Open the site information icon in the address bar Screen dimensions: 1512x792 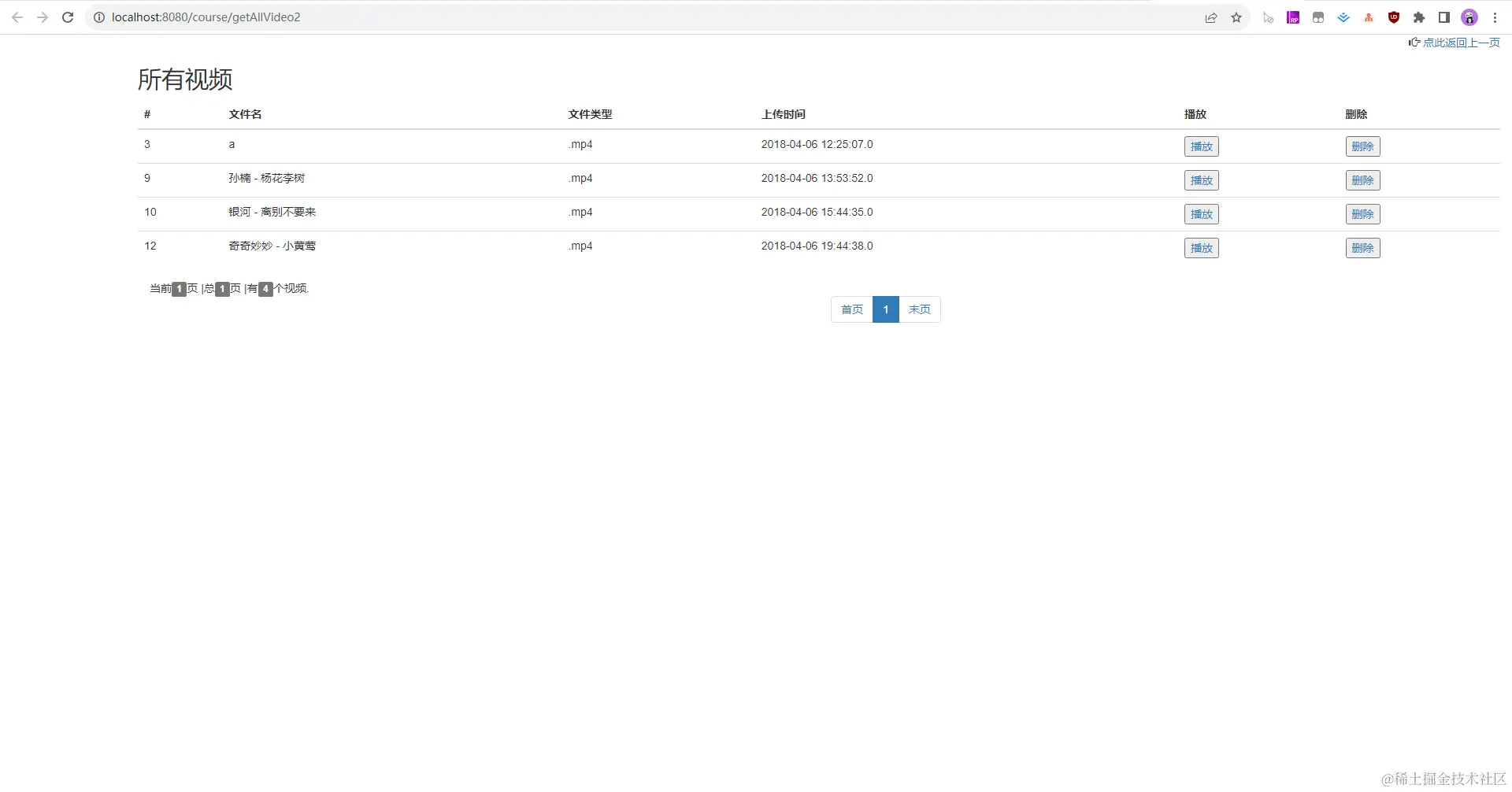[x=99, y=17]
